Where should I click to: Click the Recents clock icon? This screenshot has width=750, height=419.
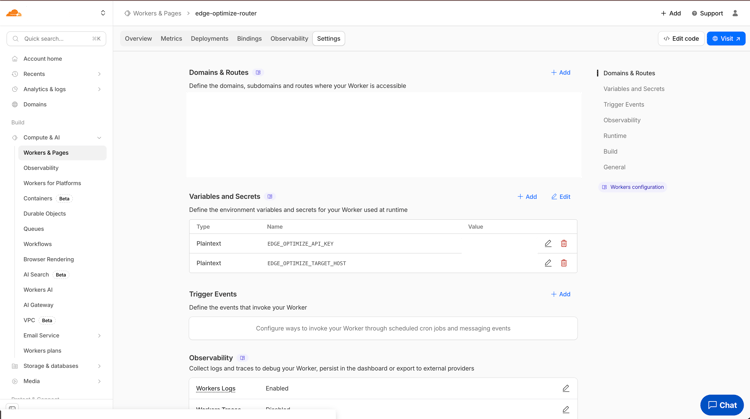pos(15,74)
